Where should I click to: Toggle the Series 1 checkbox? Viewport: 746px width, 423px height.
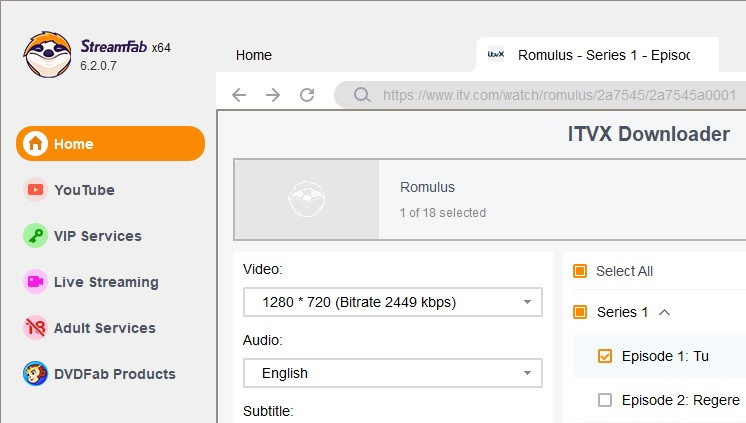(580, 312)
